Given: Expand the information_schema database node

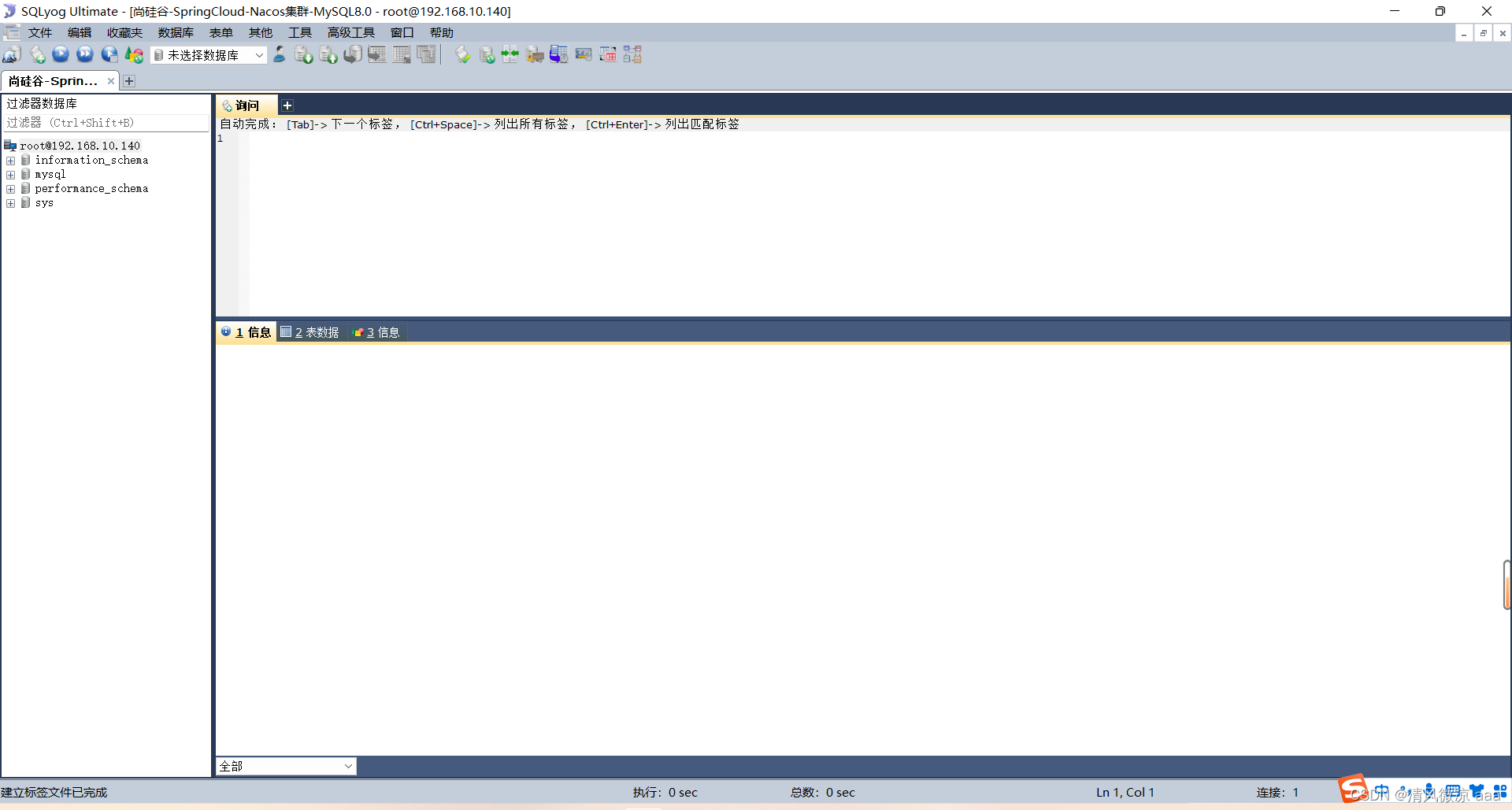Looking at the screenshot, I should pos(11,161).
